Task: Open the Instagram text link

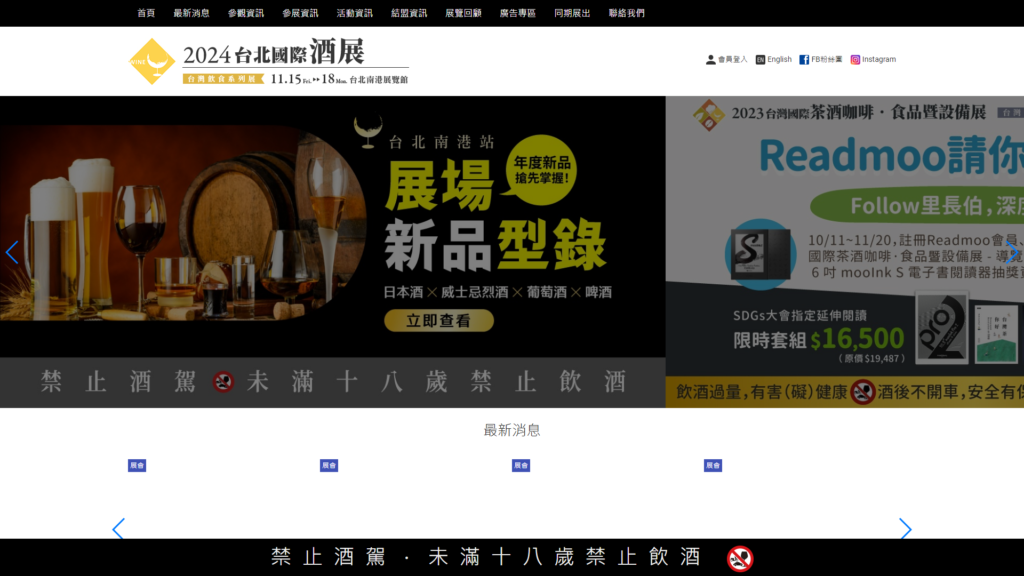Action: [879, 59]
